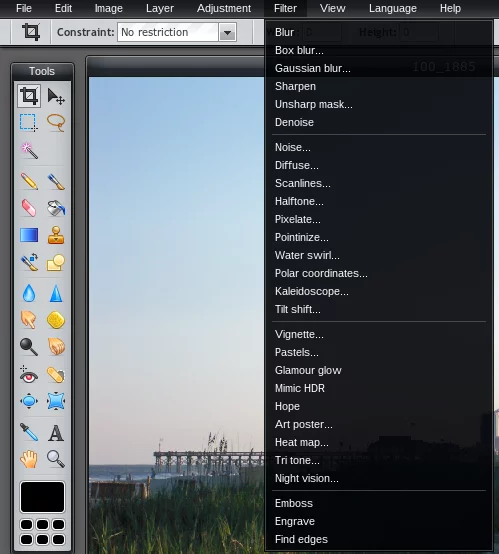Select the Burn hand tool
This screenshot has height=554, width=499.
[x=56, y=346]
